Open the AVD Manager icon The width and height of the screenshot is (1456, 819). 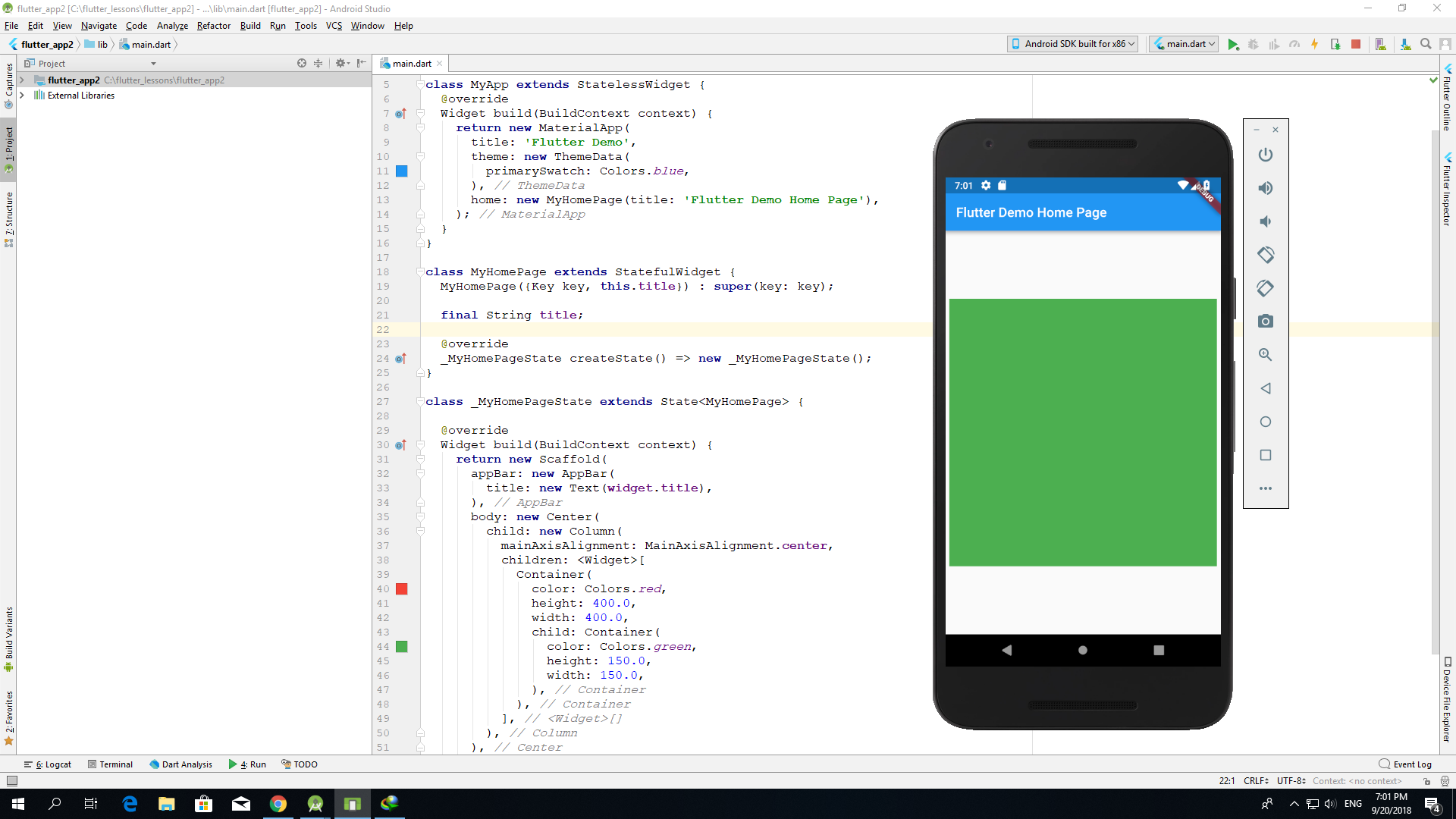[1380, 44]
